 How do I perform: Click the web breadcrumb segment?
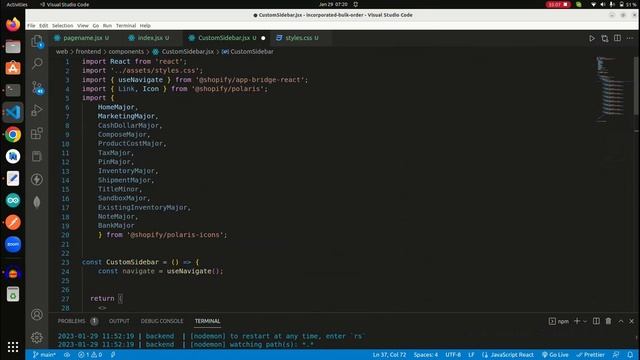pyautogui.click(x=62, y=52)
